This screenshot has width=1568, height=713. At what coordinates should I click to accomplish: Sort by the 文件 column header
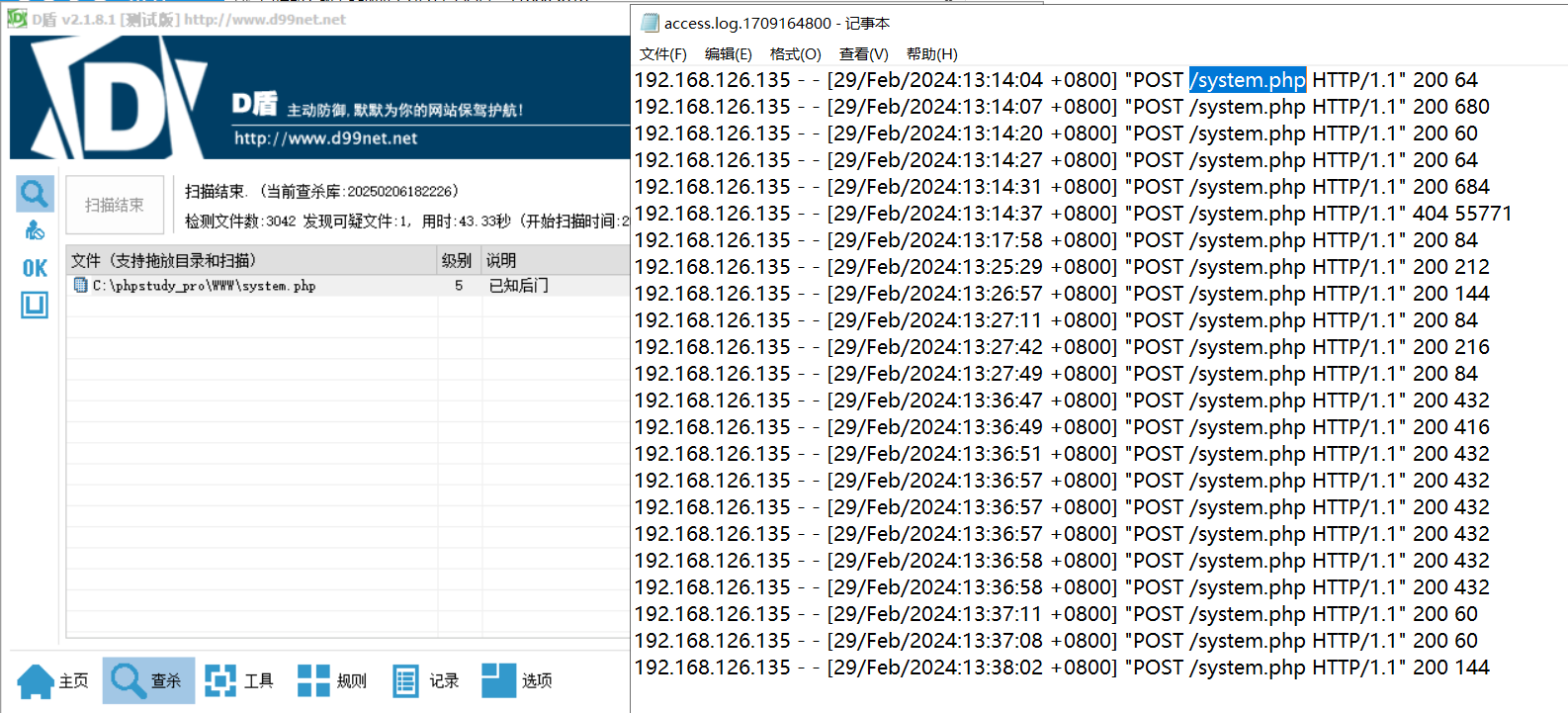click(x=252, y=260)
